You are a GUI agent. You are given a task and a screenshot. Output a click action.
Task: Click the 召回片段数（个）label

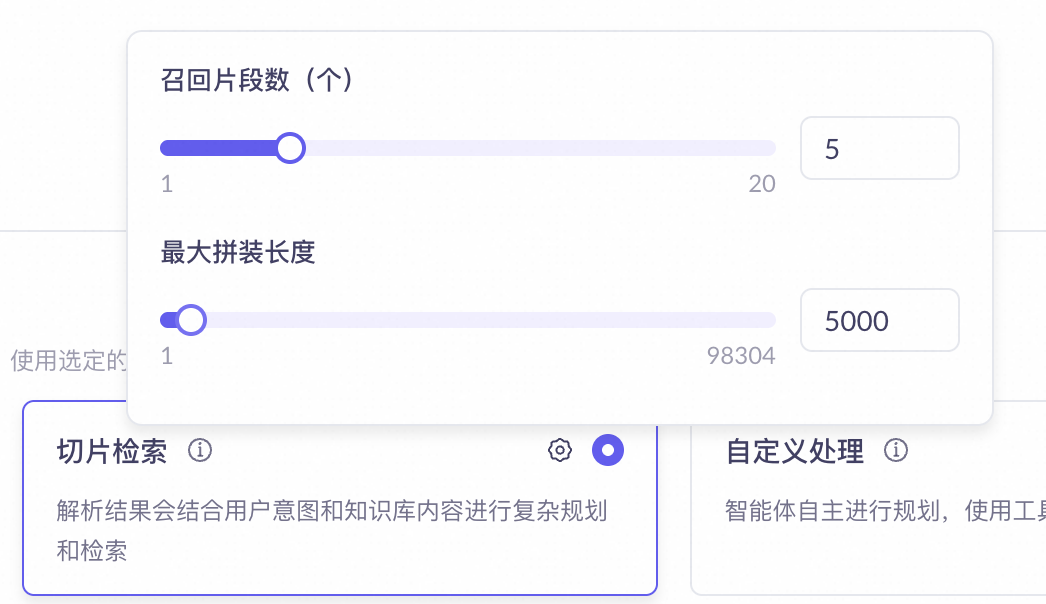256,80
